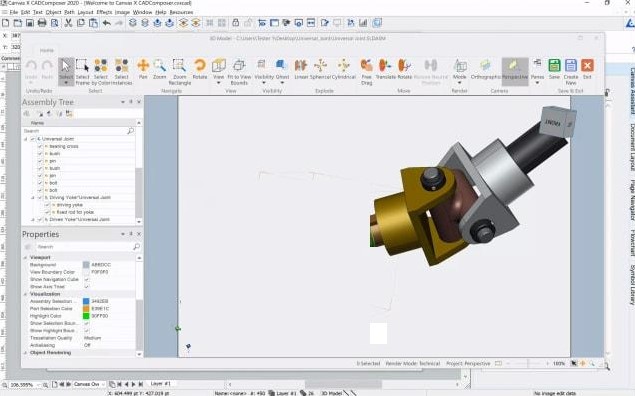
Task: Collapse the Viewport properties section
Action: pyautogui.click(x=26, y=258)
